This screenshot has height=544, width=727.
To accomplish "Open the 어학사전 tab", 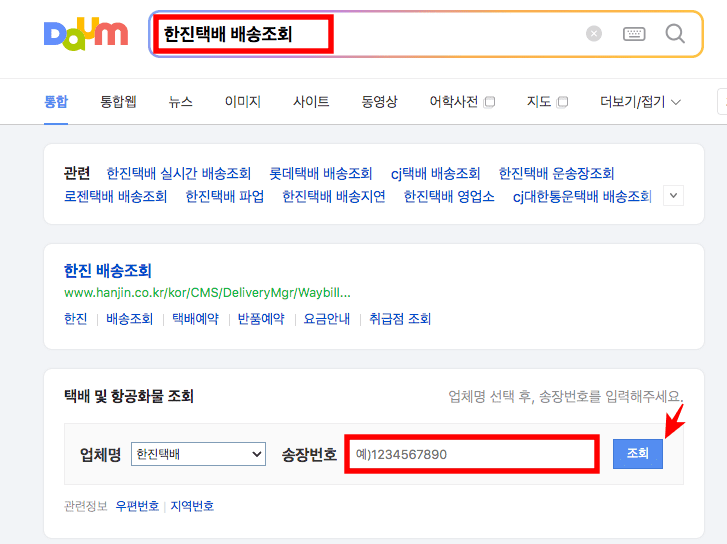I will [x=453, y=102].
